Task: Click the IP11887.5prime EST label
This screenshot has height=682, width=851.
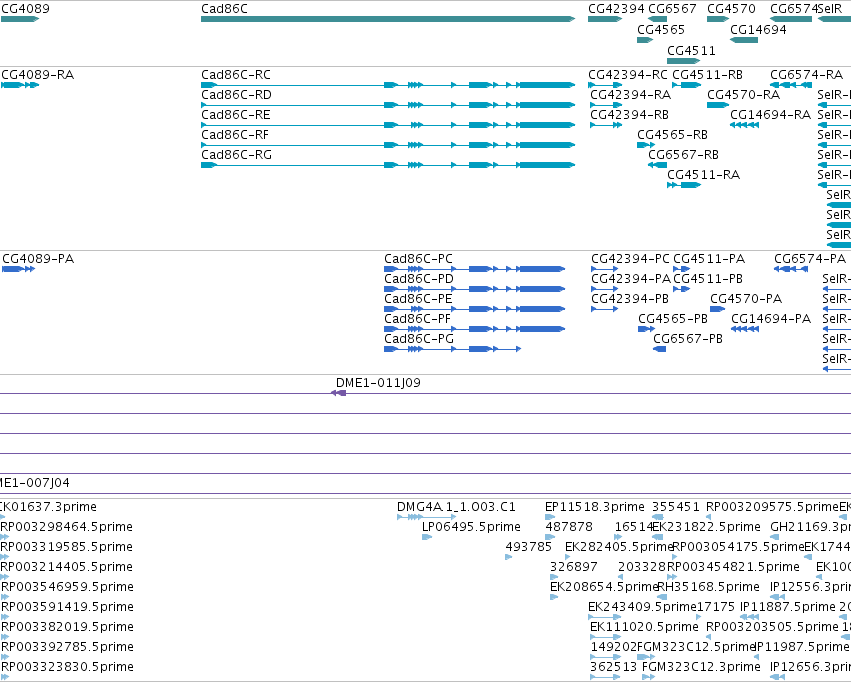Action: coord(788,607)
